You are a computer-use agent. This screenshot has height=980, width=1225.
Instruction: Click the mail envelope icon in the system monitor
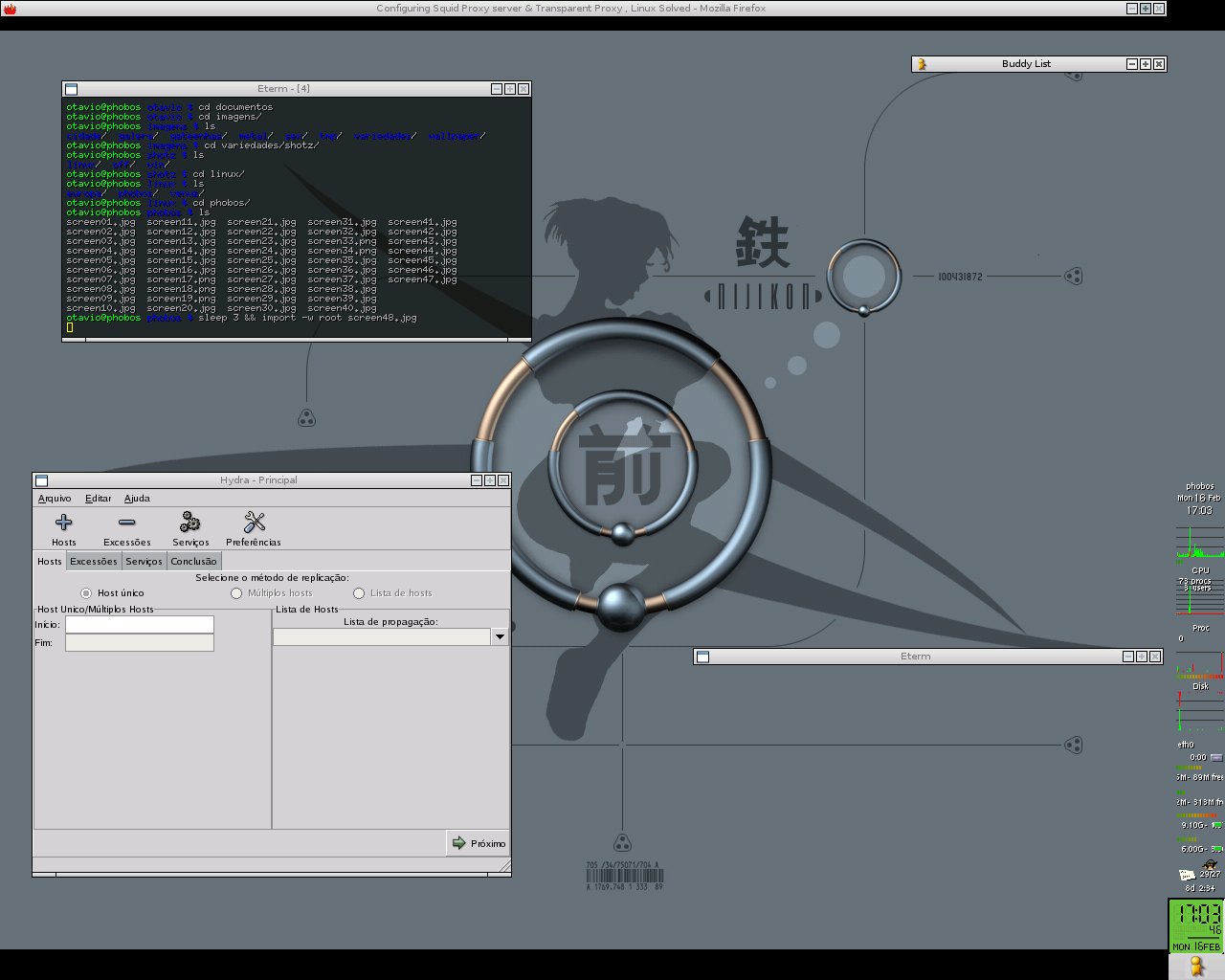point(1187,875)
